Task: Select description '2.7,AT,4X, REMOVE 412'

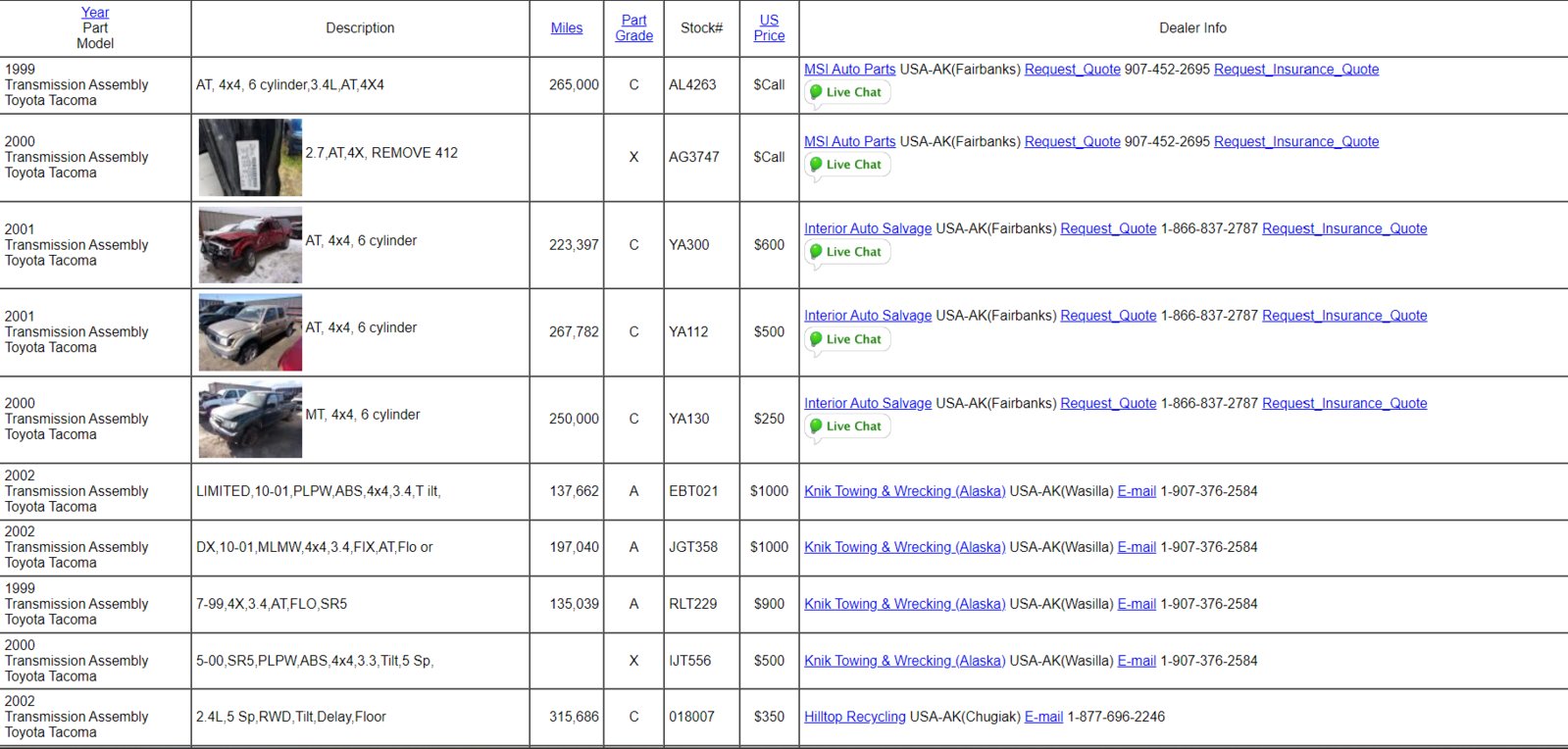Action: [381, 153]
